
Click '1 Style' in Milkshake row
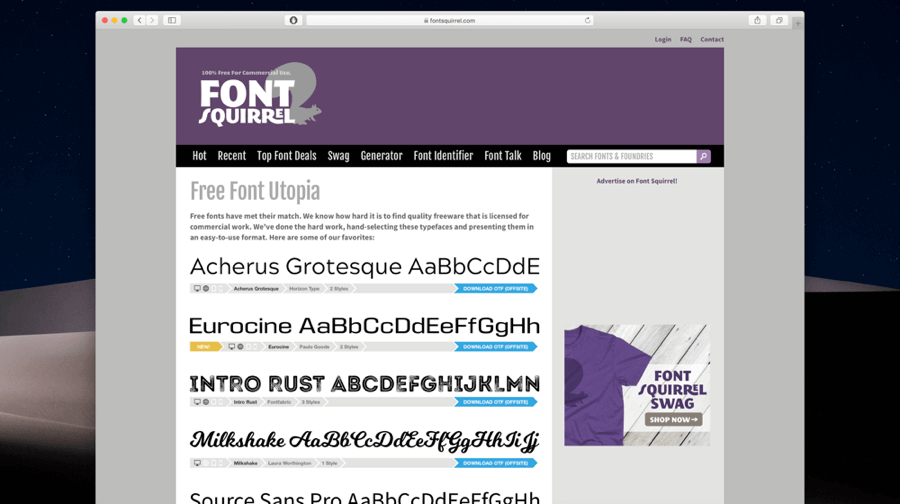tap(329, 463)
